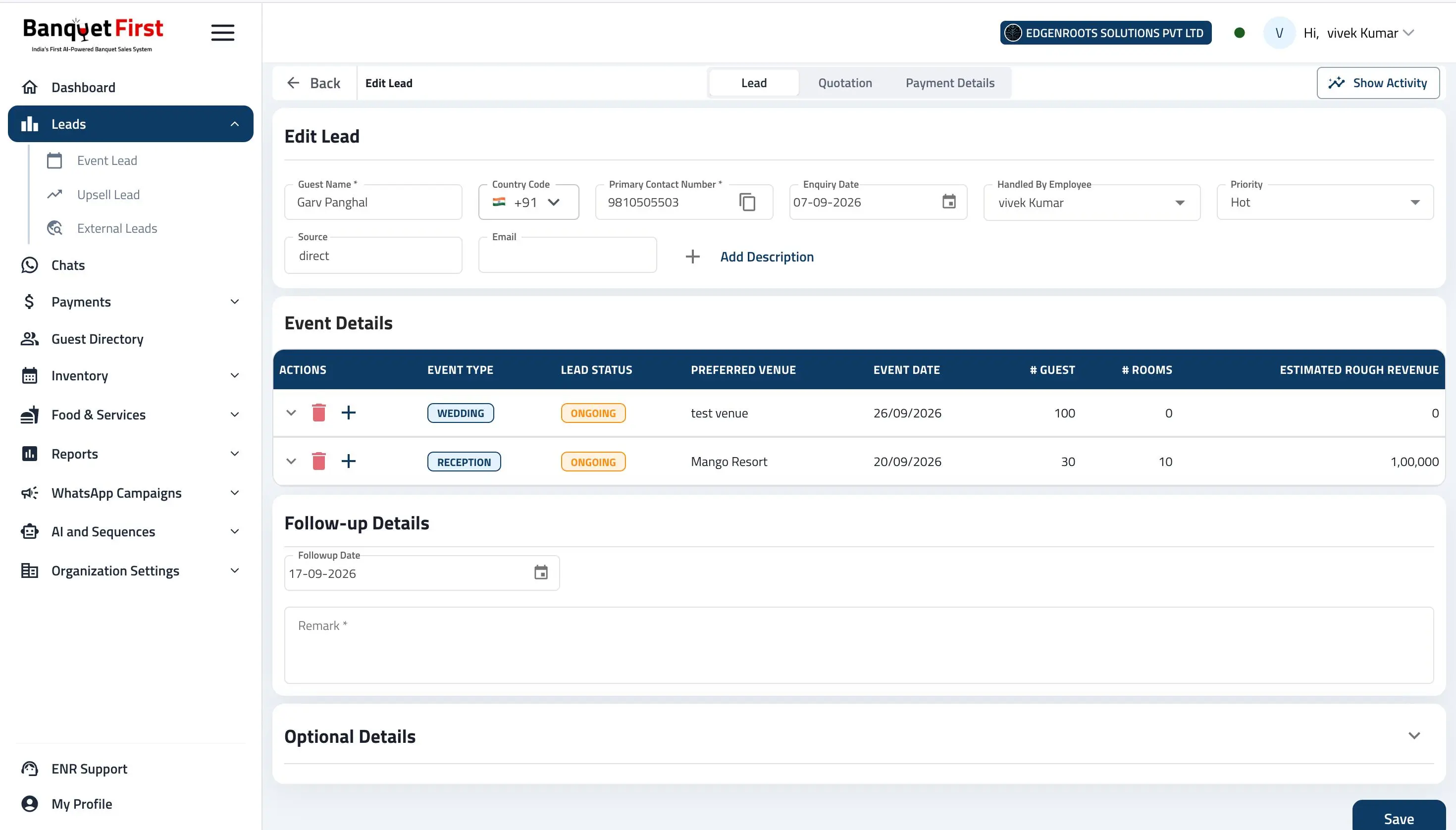The height and width of the screenshot is (830, 1456).
Task: Add event using RECEPTION row plus icon
Action: 348,461
